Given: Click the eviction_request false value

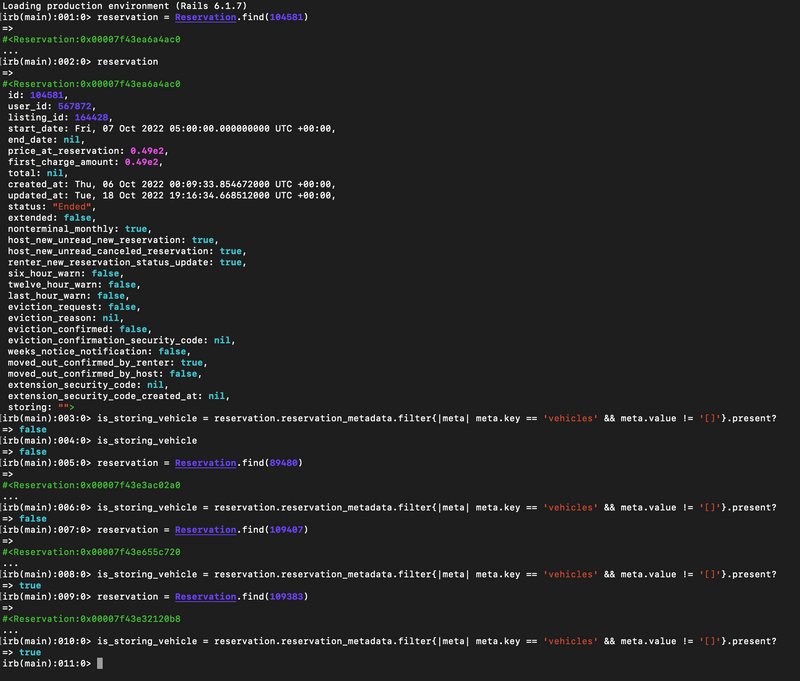Looking at the screenshot, I should point(122,307).
